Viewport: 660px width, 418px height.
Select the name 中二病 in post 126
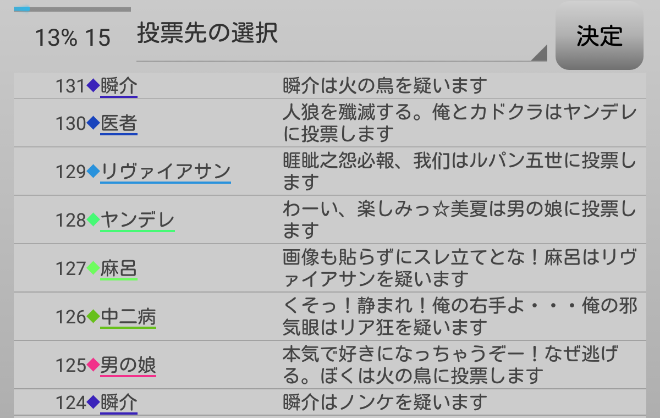pos(128,317)
